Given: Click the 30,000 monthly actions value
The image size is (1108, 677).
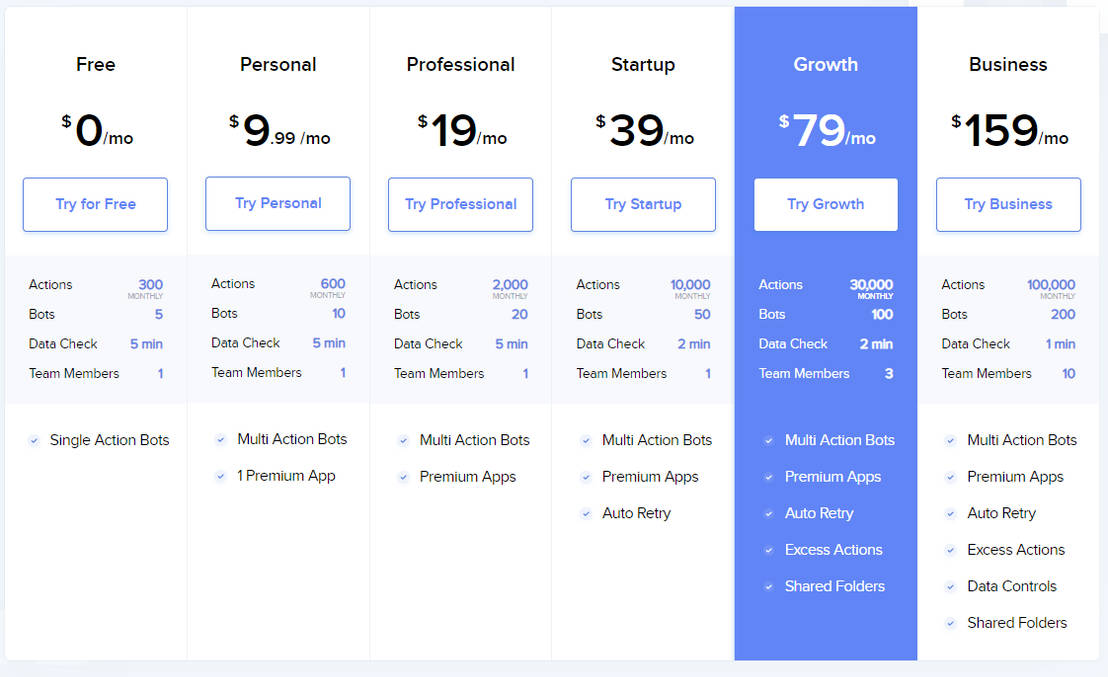Looking at the screenshot, I should (870, 285).
